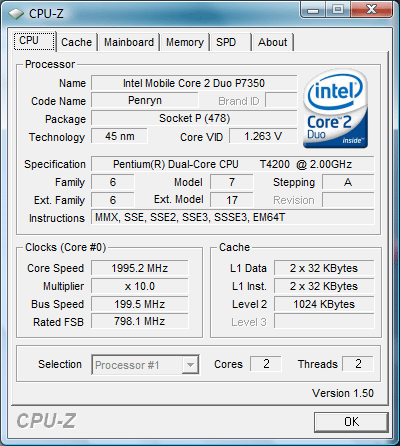
Task: Click the empty Level 3 cache field
Action: [324, 321]
